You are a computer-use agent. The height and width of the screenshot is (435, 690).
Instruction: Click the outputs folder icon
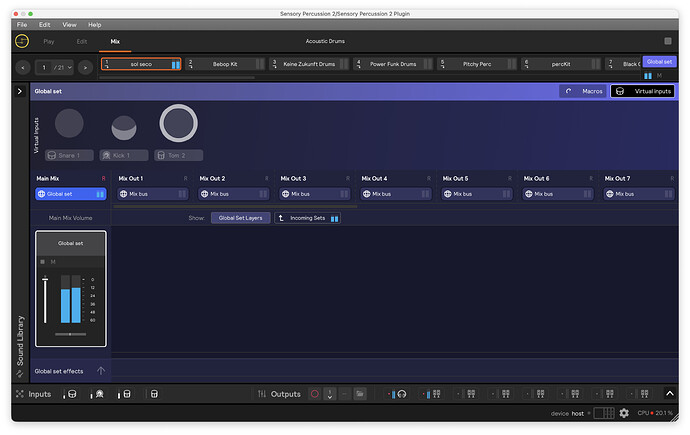tap(359, 394)
